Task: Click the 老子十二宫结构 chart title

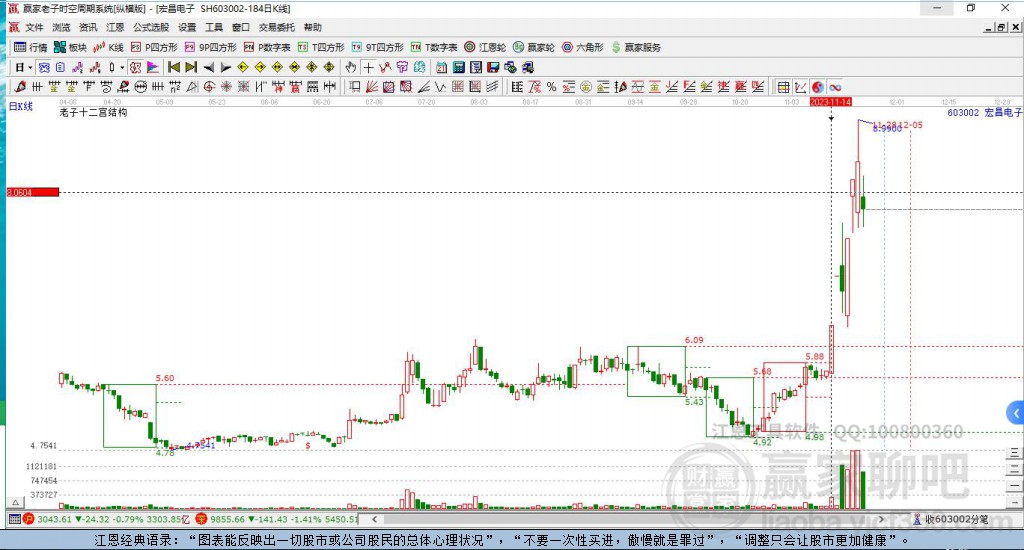Action: click(x=93, y=112)
